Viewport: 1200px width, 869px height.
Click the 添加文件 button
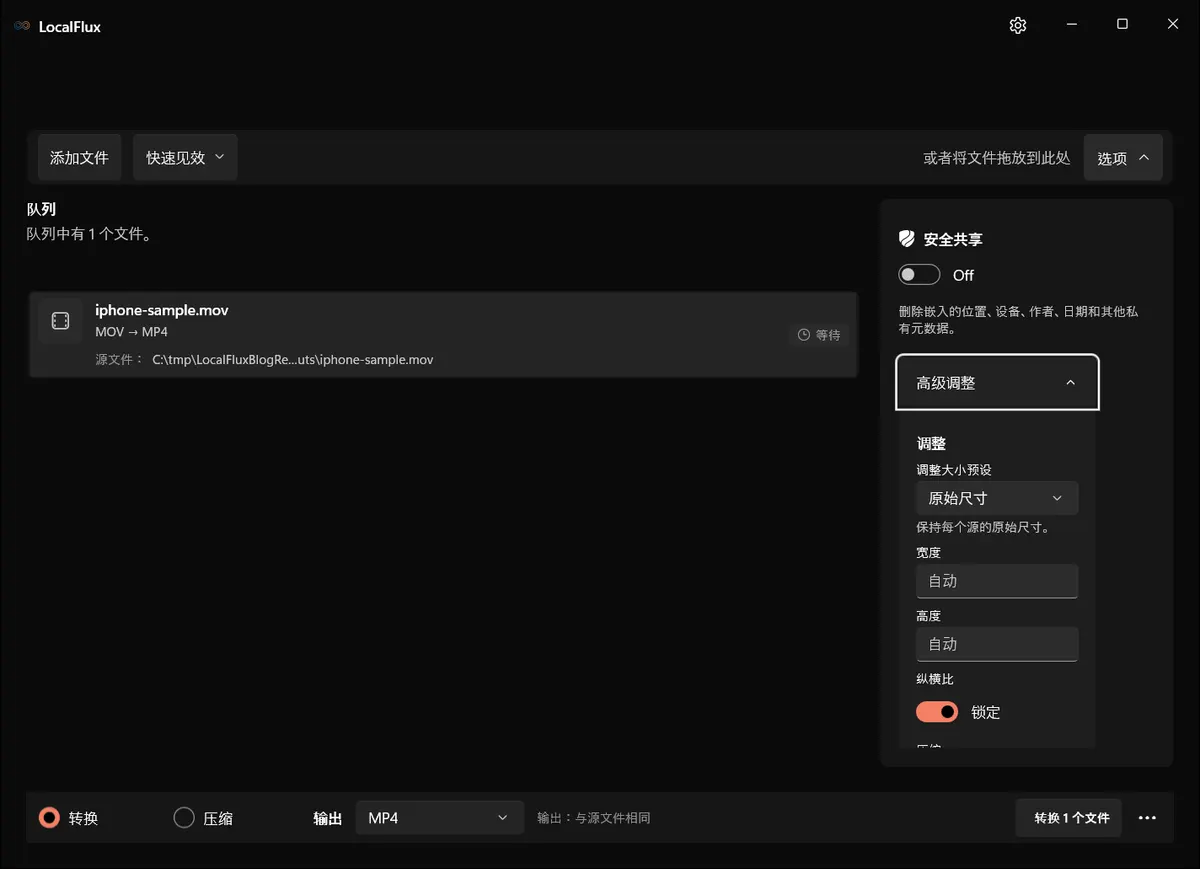click(79, 158)
